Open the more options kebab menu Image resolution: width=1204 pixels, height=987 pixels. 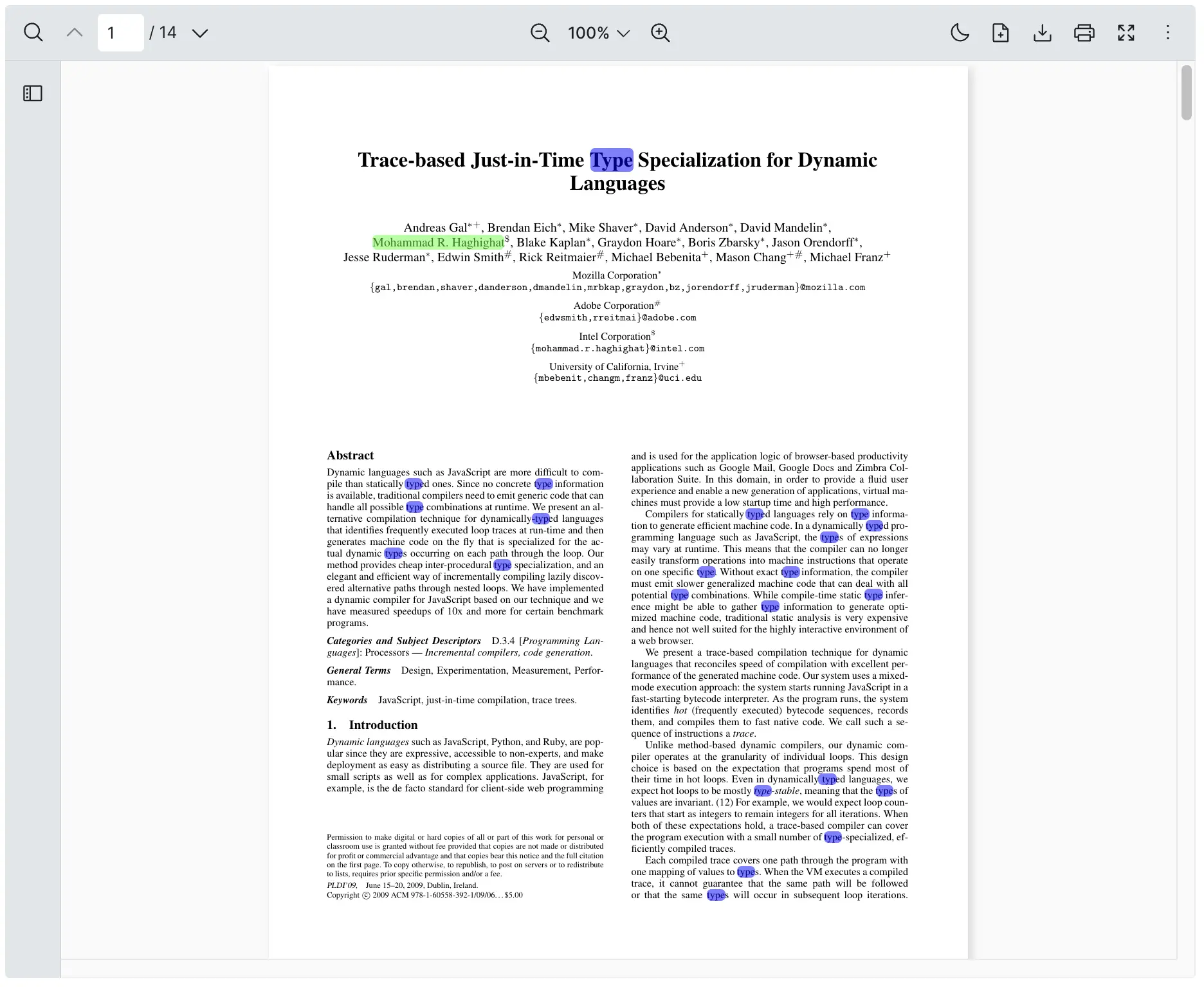coord(1167,32)
